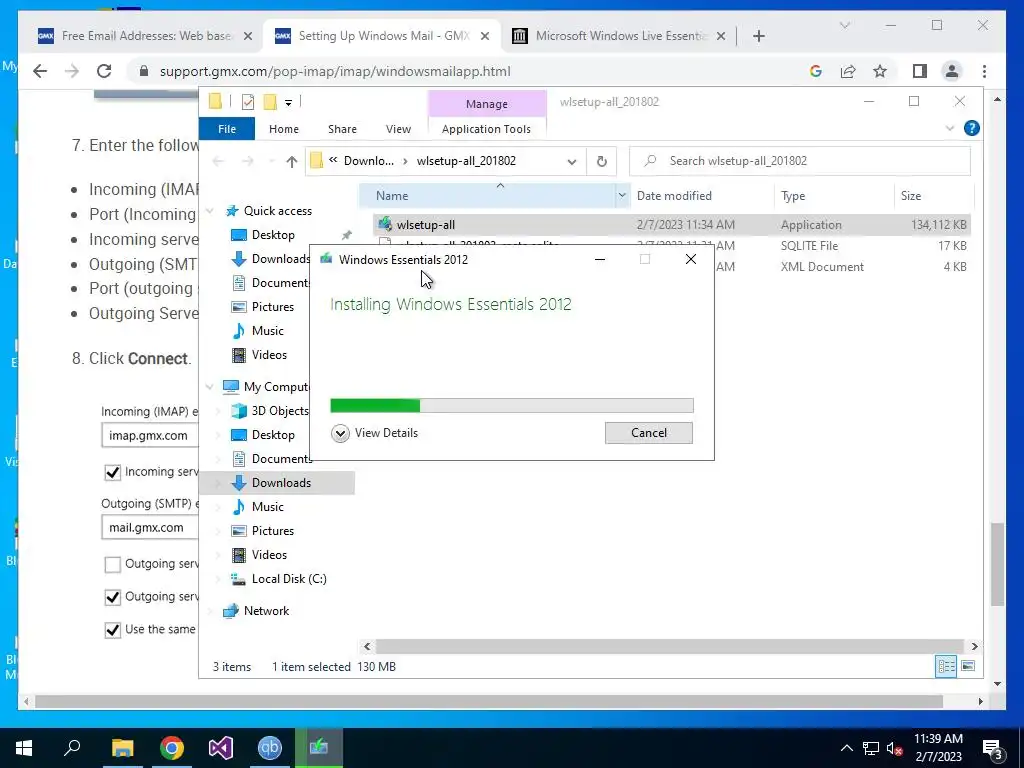Open the Share ribbon tab
The width and height of the screenshot is (1024, 768).
coord(342,129)
